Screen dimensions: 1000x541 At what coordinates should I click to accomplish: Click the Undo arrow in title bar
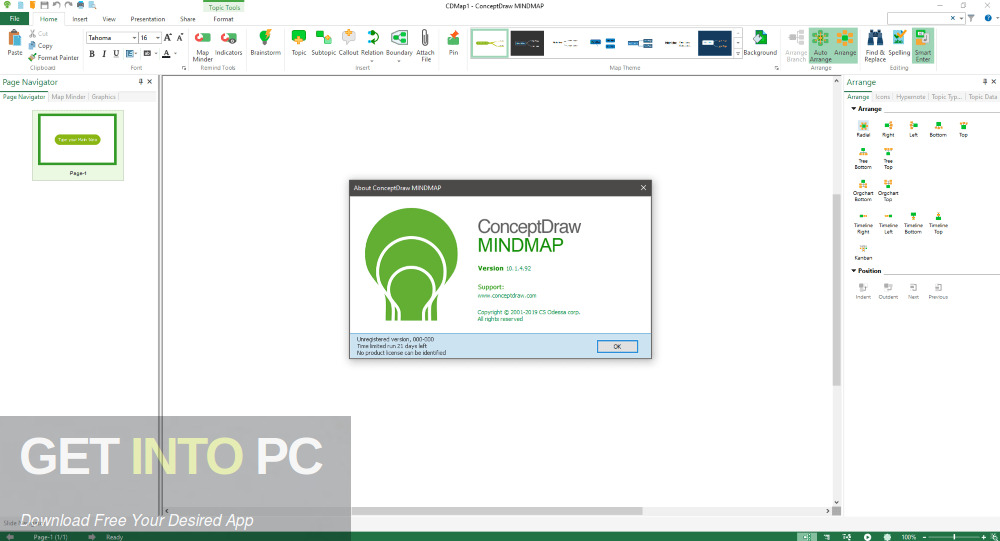[x=56, y=5]
